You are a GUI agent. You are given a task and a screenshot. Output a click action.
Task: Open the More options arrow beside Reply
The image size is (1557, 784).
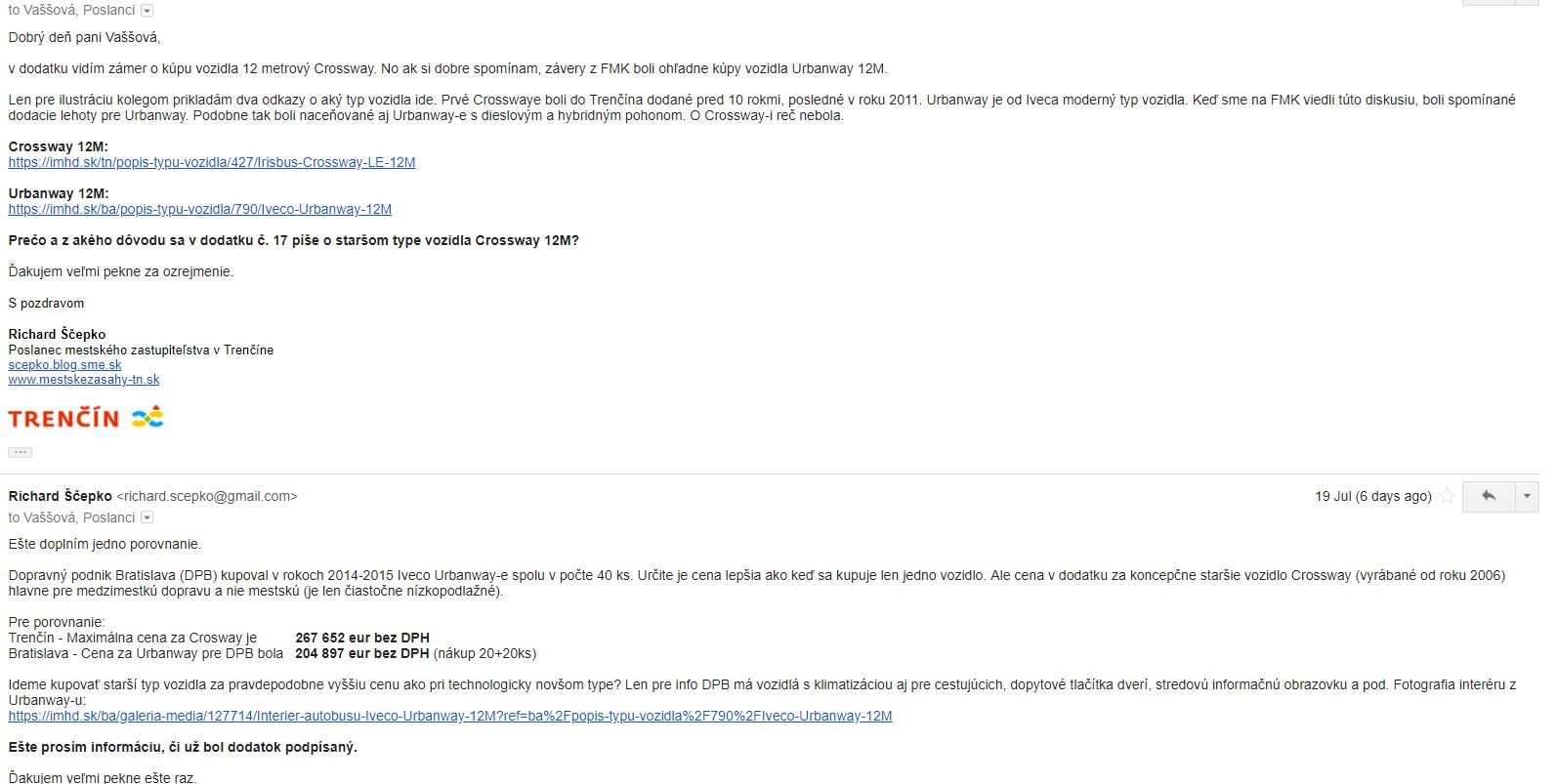pyautogui.click(x=1528, y=496)
